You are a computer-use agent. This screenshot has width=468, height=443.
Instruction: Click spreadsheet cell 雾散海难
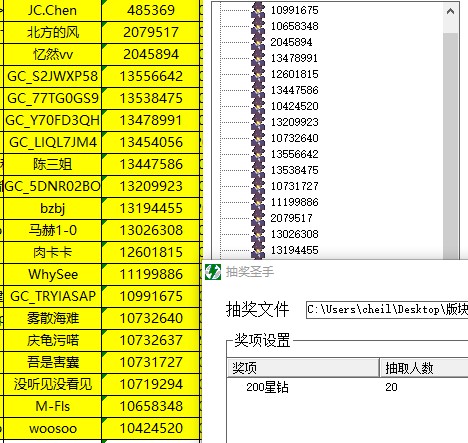pos(52,318)
